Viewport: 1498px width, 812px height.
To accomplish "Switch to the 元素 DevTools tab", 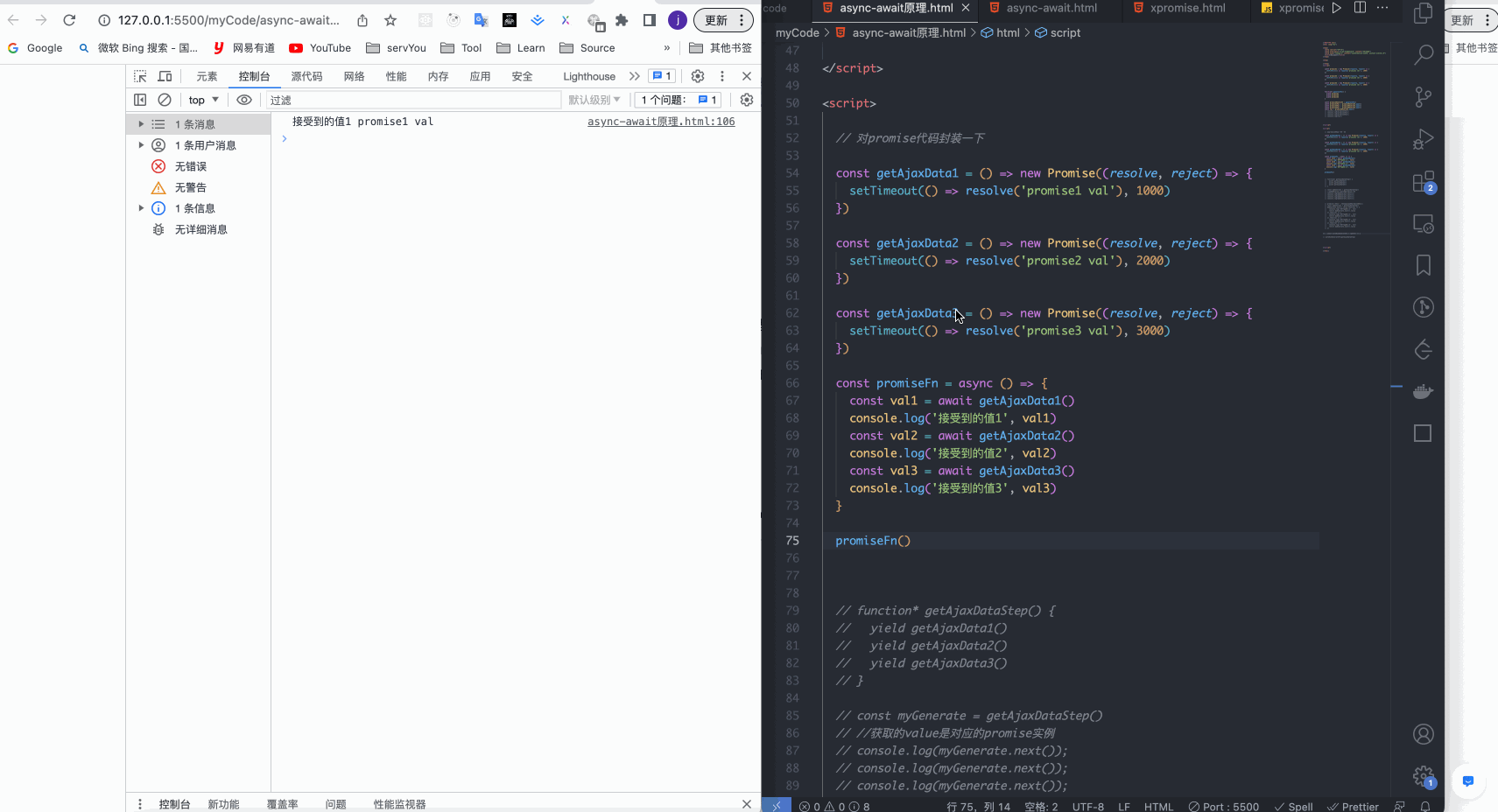I will pos(207,76).
